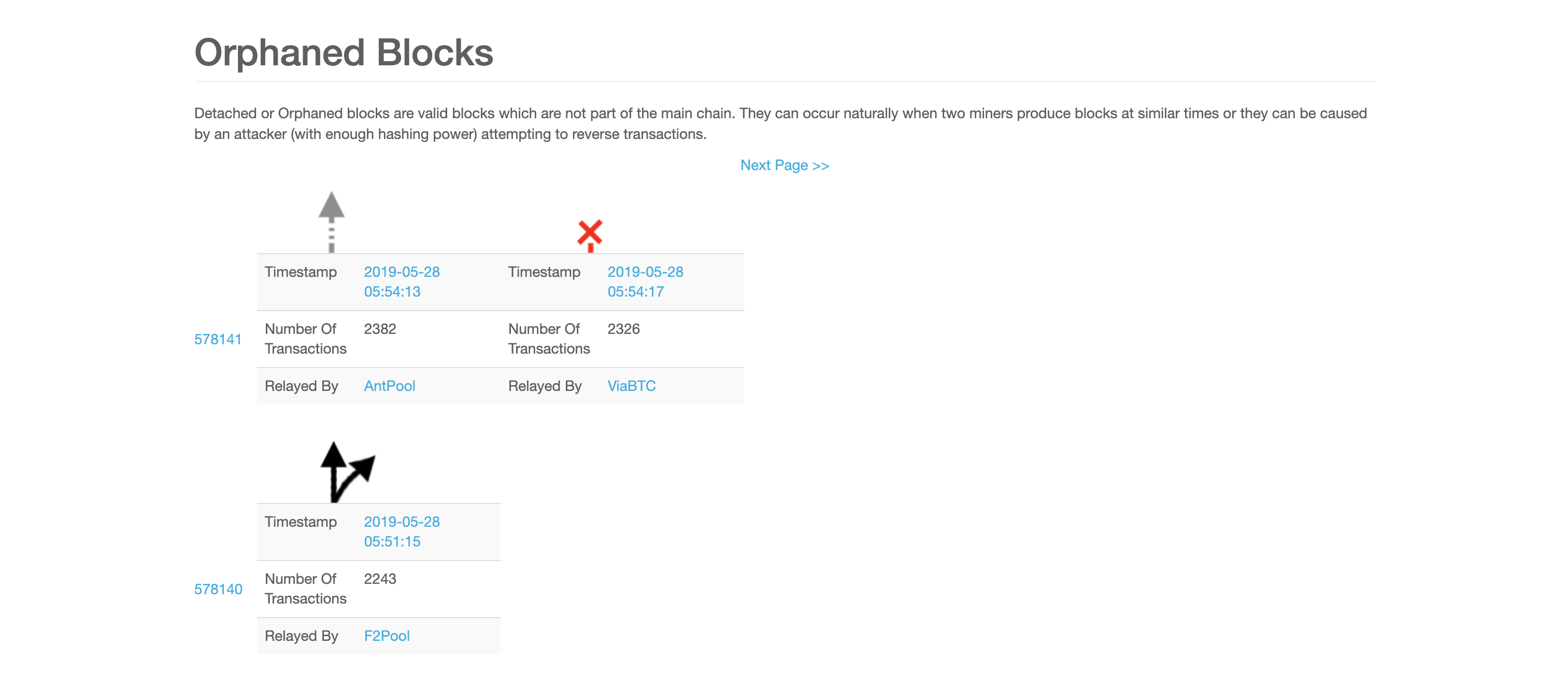The width and height of the screenshot is (1568, 673).
Task: View the F2Pool relay link
Action: coord(387,636)
